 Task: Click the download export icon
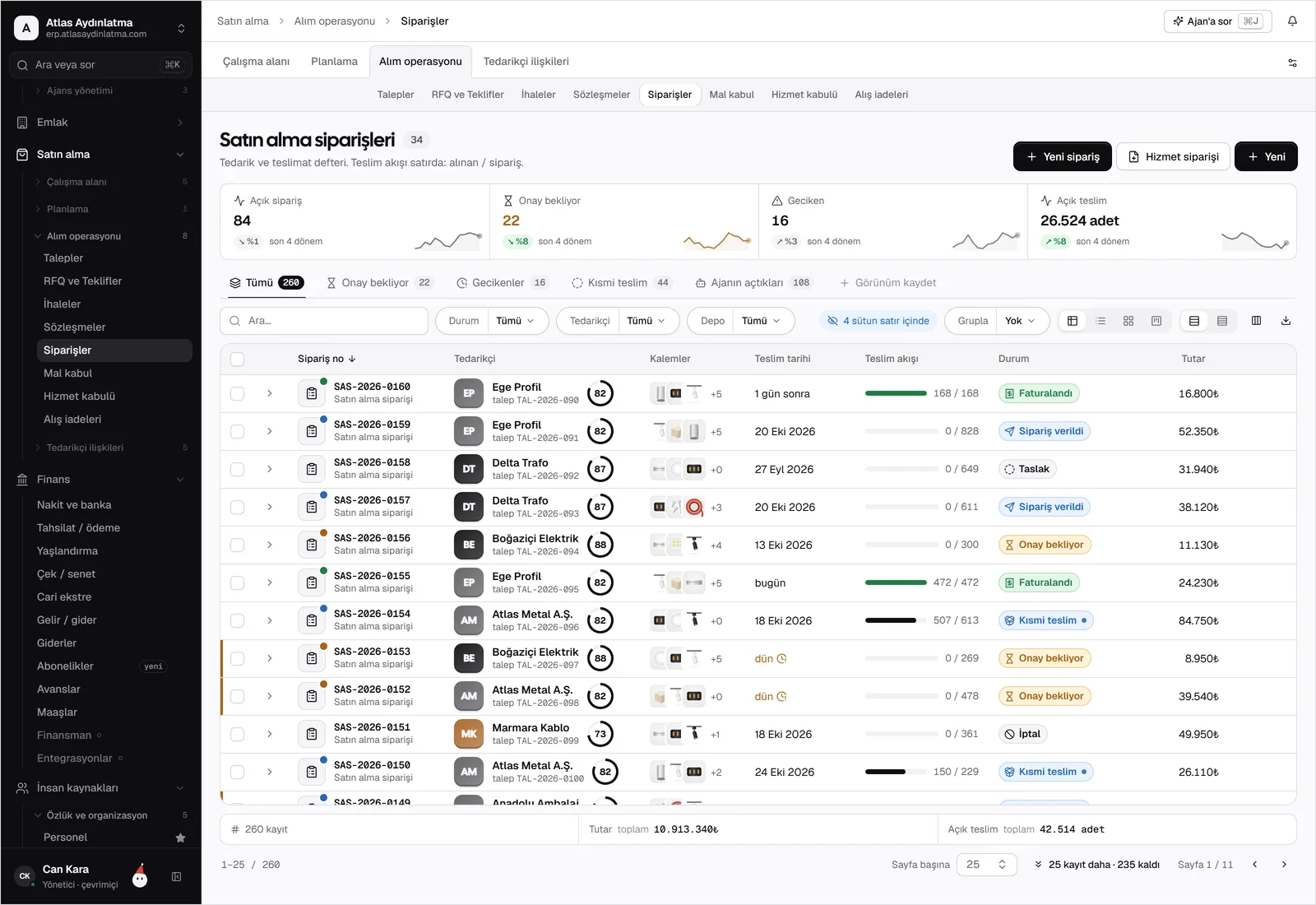click(1286, 321)
